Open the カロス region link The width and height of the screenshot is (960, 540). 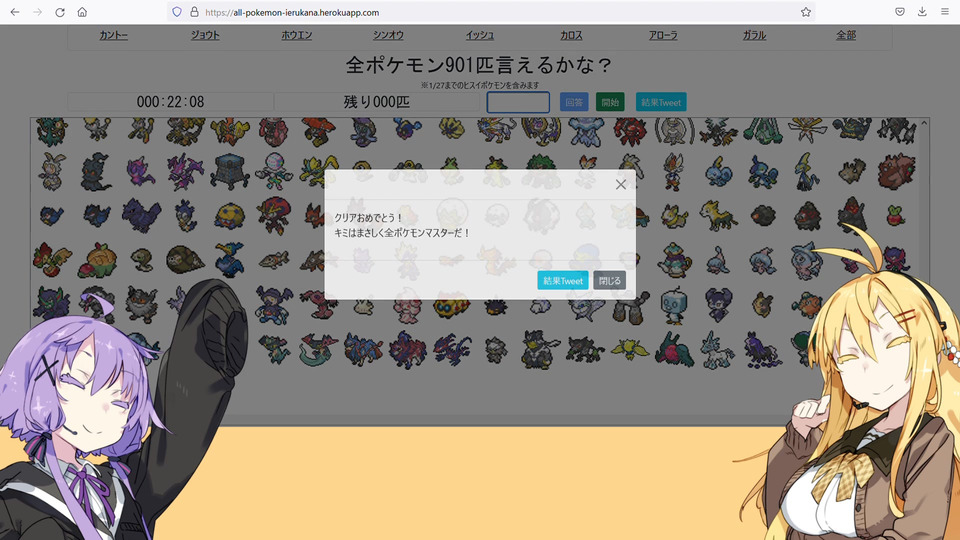tap(571, 36)
